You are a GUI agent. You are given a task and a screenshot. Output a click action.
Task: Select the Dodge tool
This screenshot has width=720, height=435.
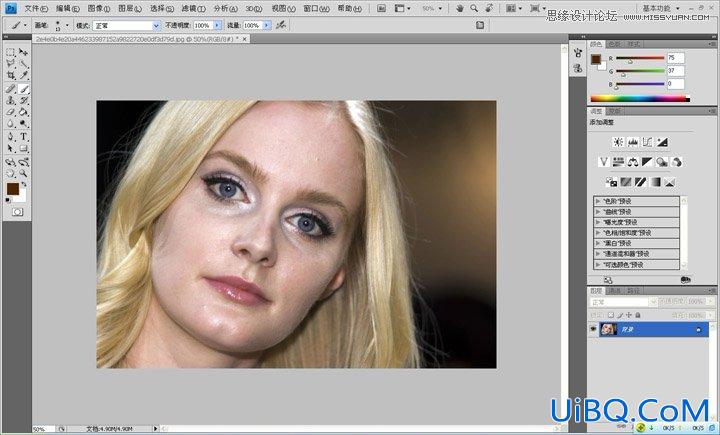click(x=23, y=124)
